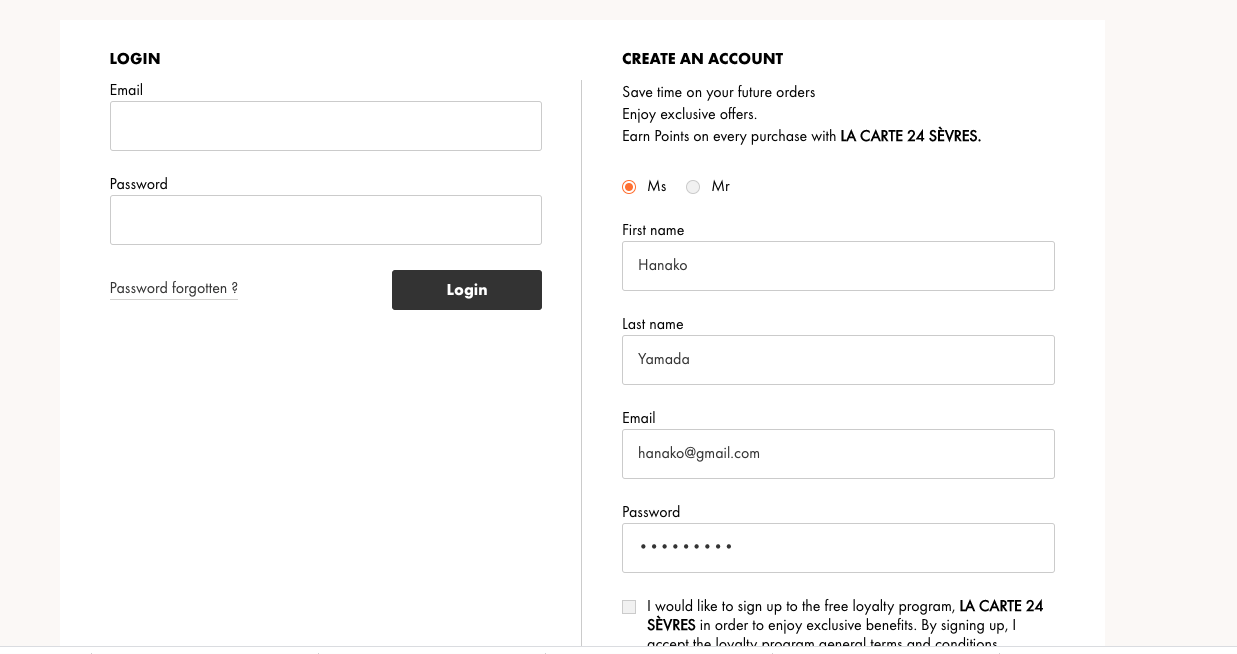Click the LOGIN heading

tap(135, 59)
